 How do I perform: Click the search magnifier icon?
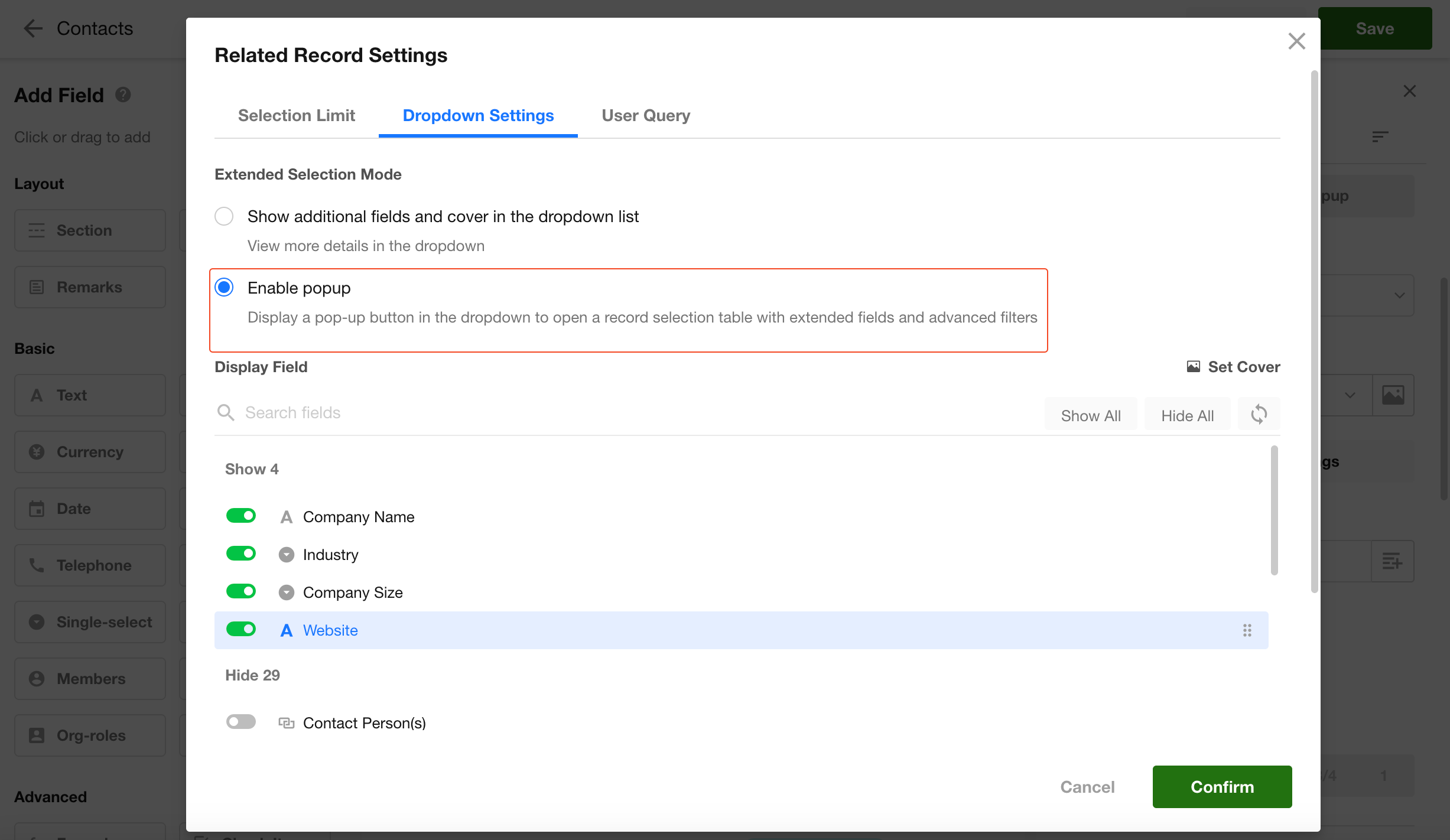[x=226, y=412]
